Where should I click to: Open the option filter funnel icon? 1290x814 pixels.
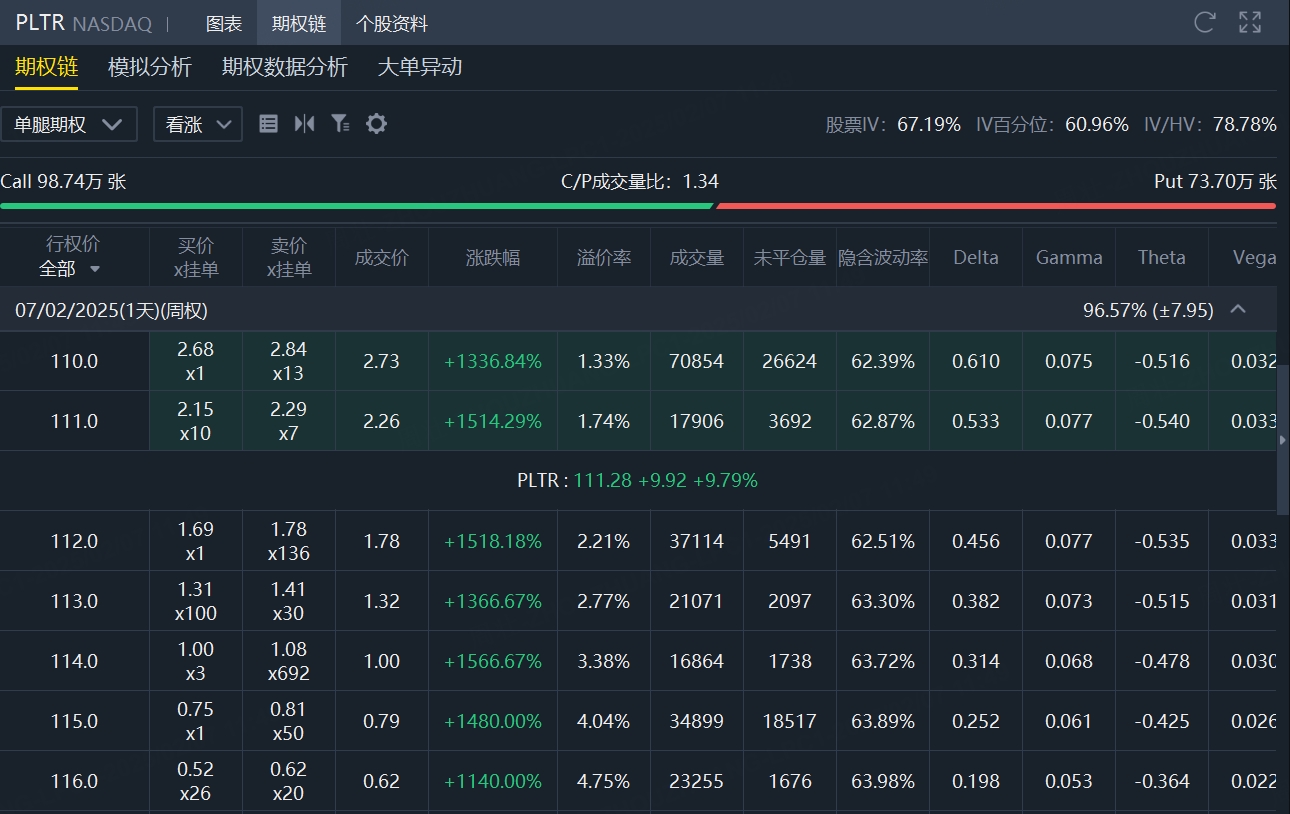tap(340, 124)
